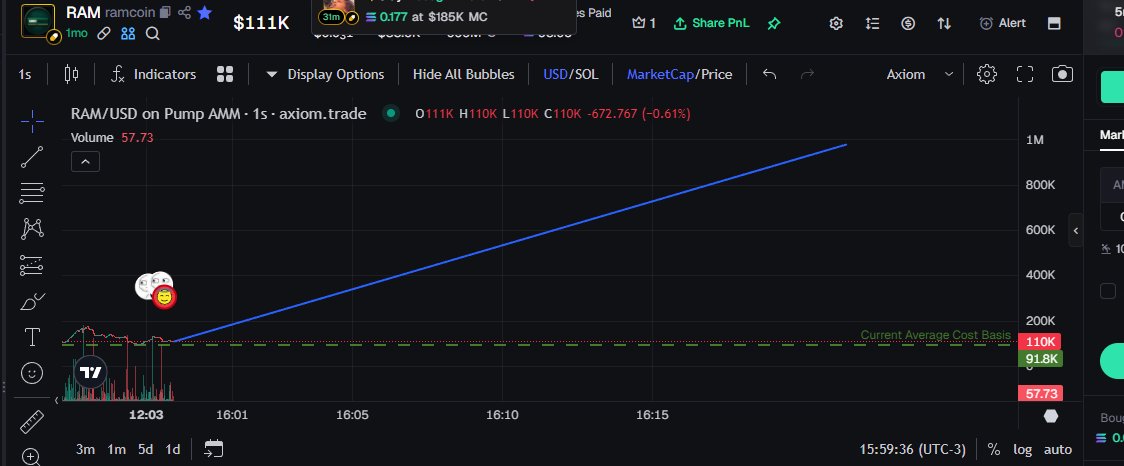Collapse the right side panel arrow

1076,230
